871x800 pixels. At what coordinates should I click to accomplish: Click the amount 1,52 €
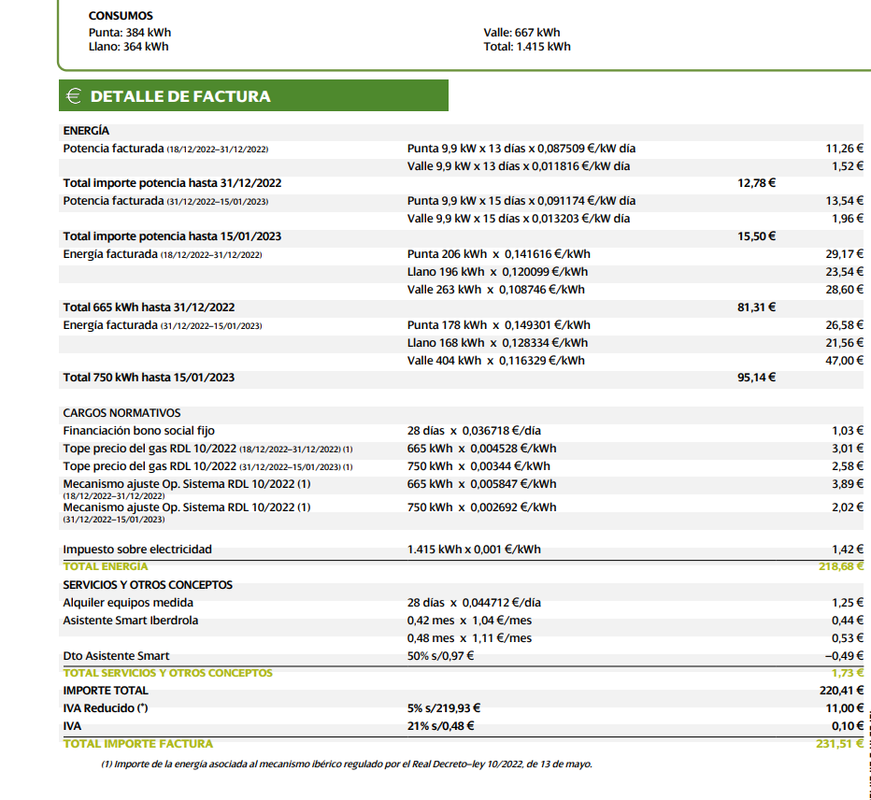(848, 166)
